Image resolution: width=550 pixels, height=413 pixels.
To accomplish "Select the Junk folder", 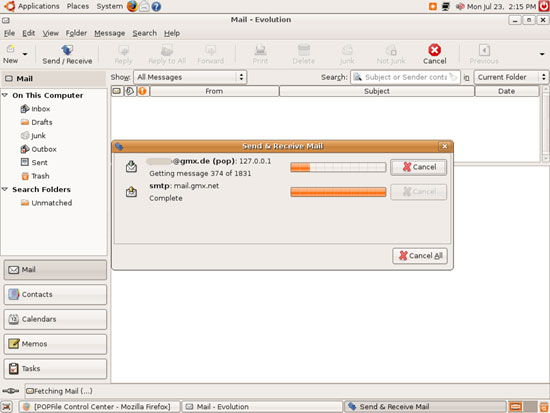I will (x=33, y=135).
